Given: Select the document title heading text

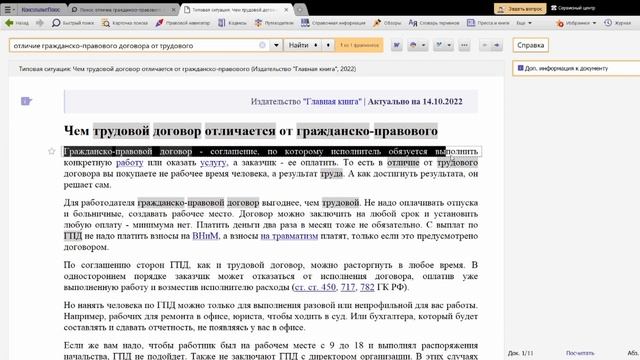Looking at the screenshot, I should pyautogui.click(x=251, y=131).
